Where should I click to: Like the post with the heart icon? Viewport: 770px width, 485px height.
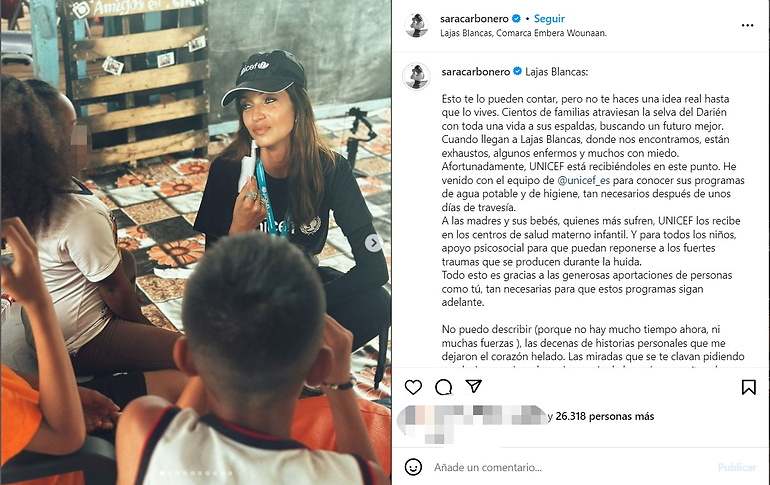coord(413,387)
